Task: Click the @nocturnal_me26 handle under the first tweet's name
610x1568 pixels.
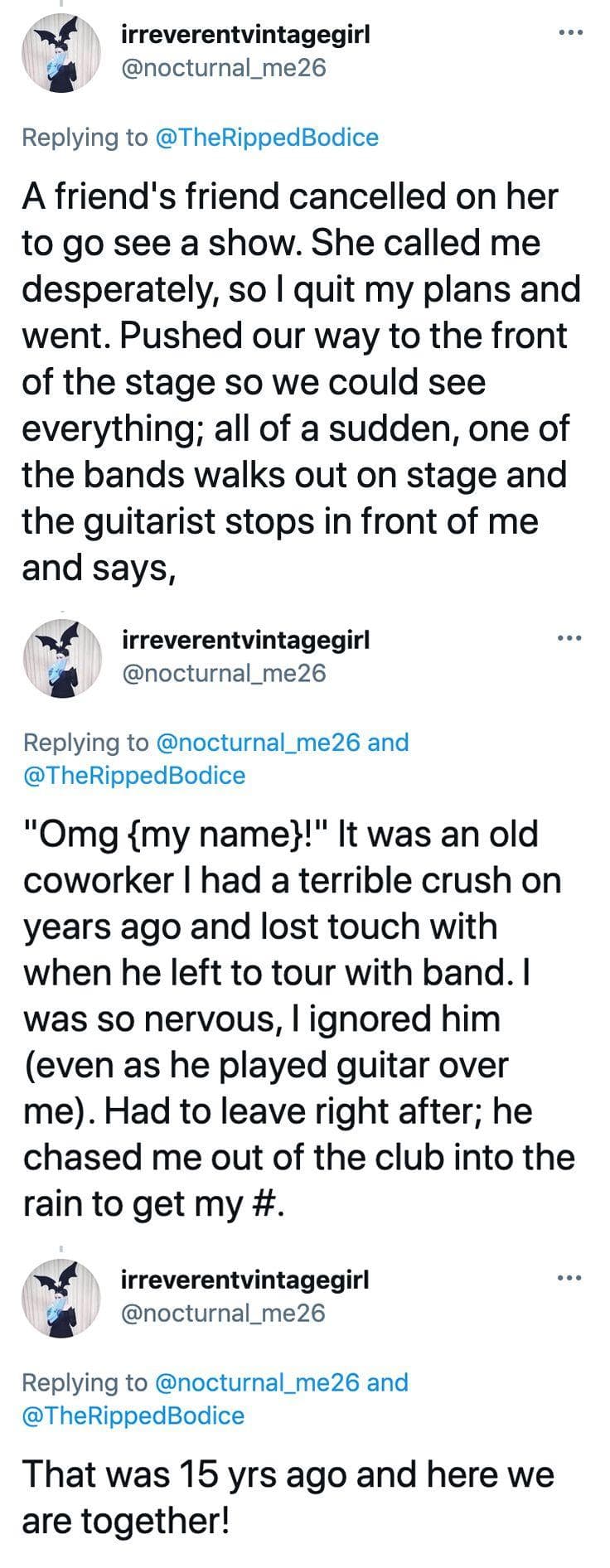Action: point(224,67)
